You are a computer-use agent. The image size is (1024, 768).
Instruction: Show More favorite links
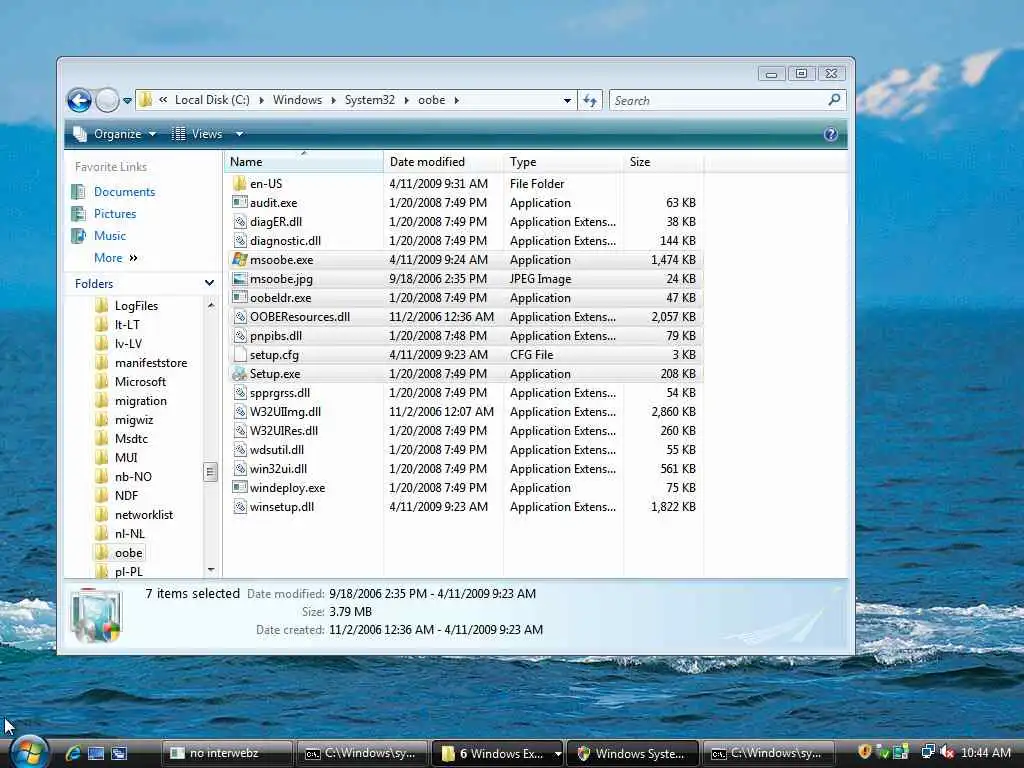coord(116,258)
